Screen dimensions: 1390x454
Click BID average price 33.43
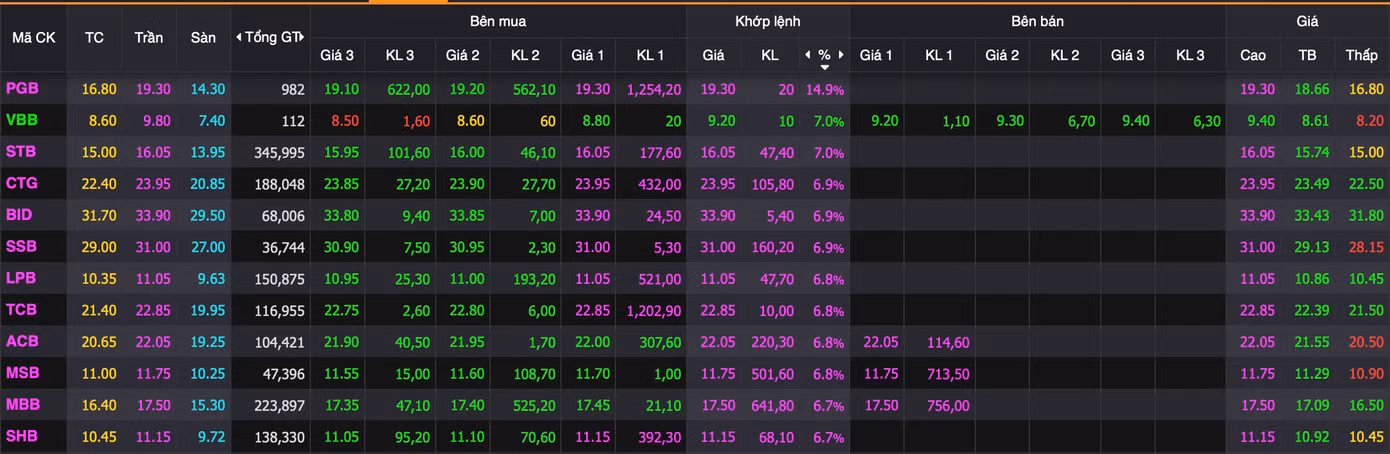tap(1313, 216)
